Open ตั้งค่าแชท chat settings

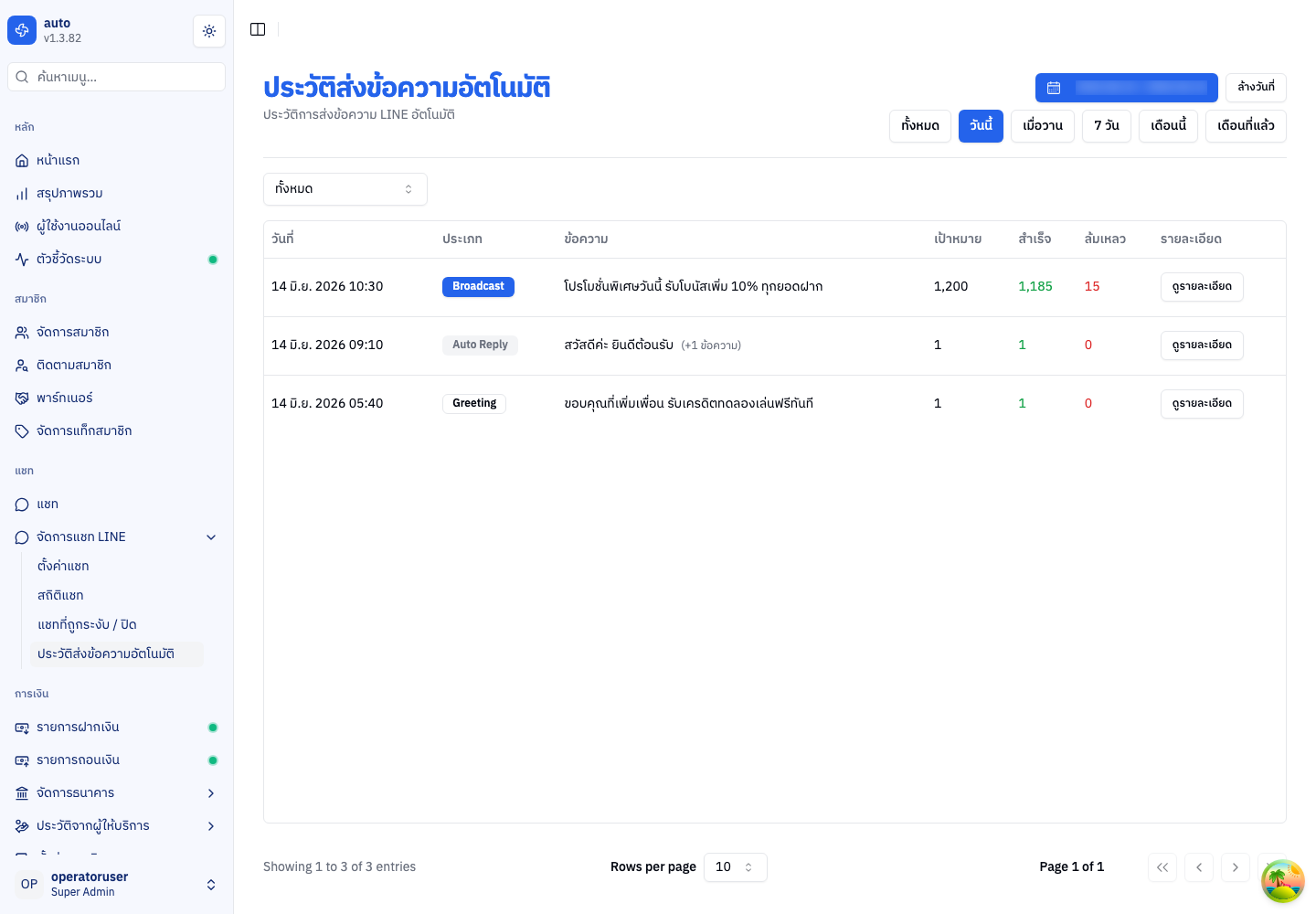[x=117, y=566]
